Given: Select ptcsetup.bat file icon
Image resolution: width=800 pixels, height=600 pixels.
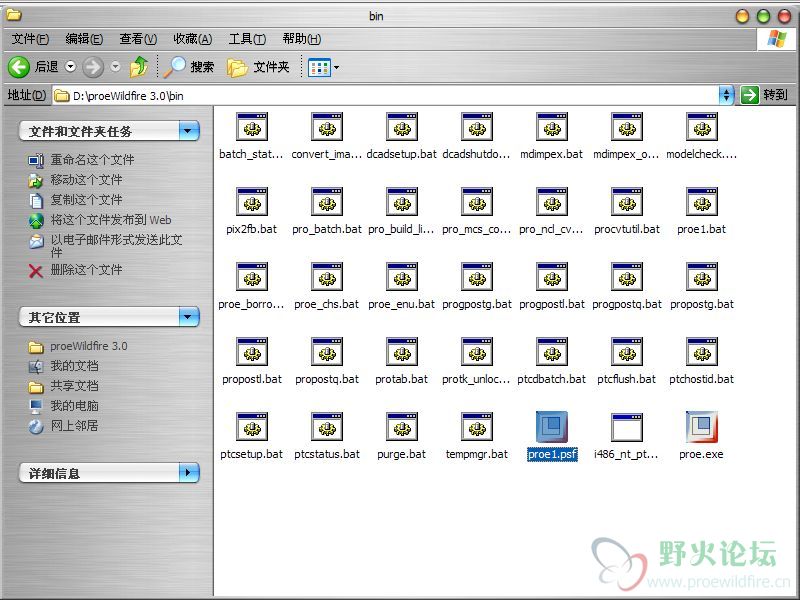Looking at the screenshot, I should 252,427.
